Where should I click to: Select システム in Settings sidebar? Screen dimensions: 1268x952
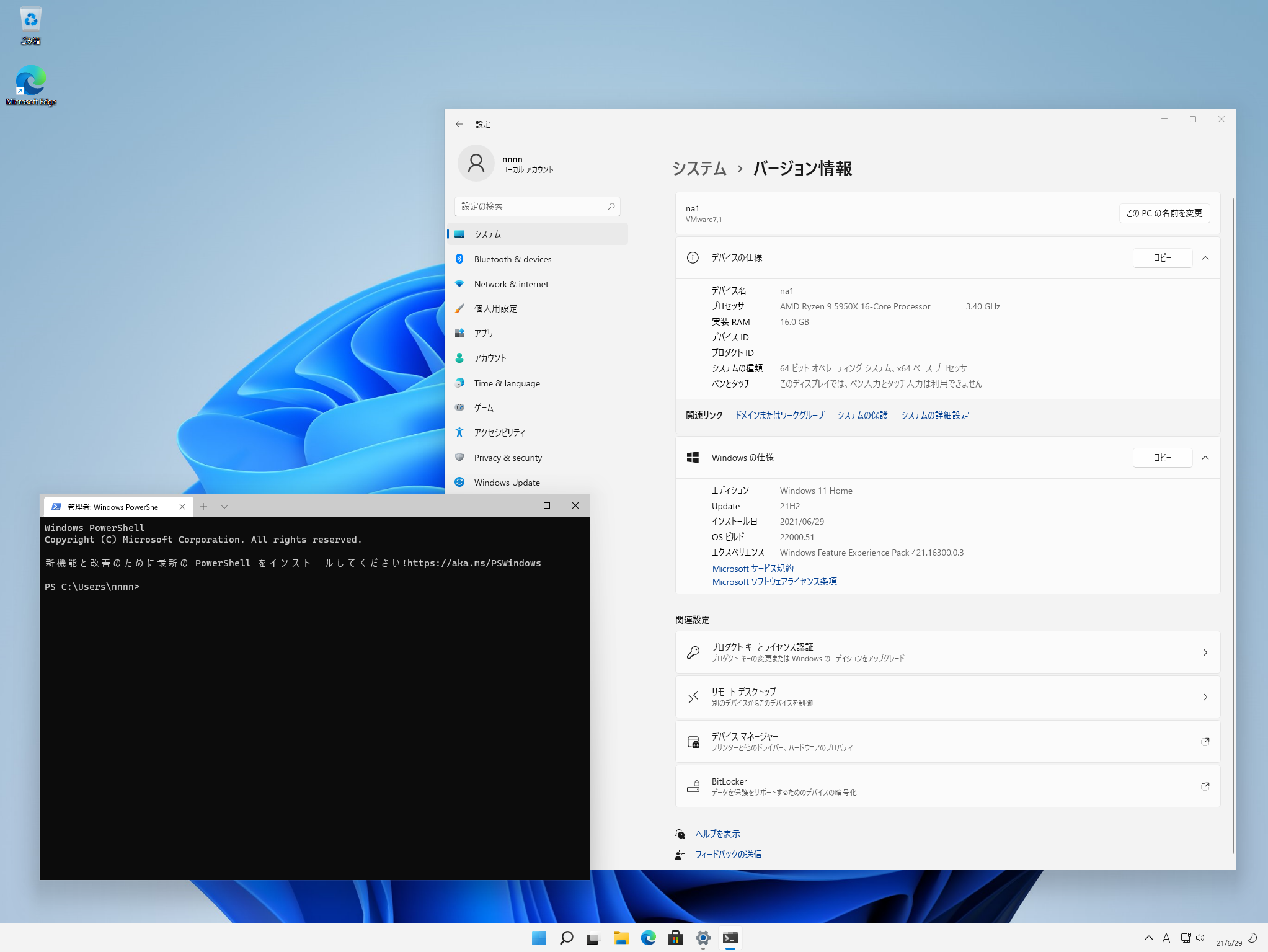[x=537, y=234]
